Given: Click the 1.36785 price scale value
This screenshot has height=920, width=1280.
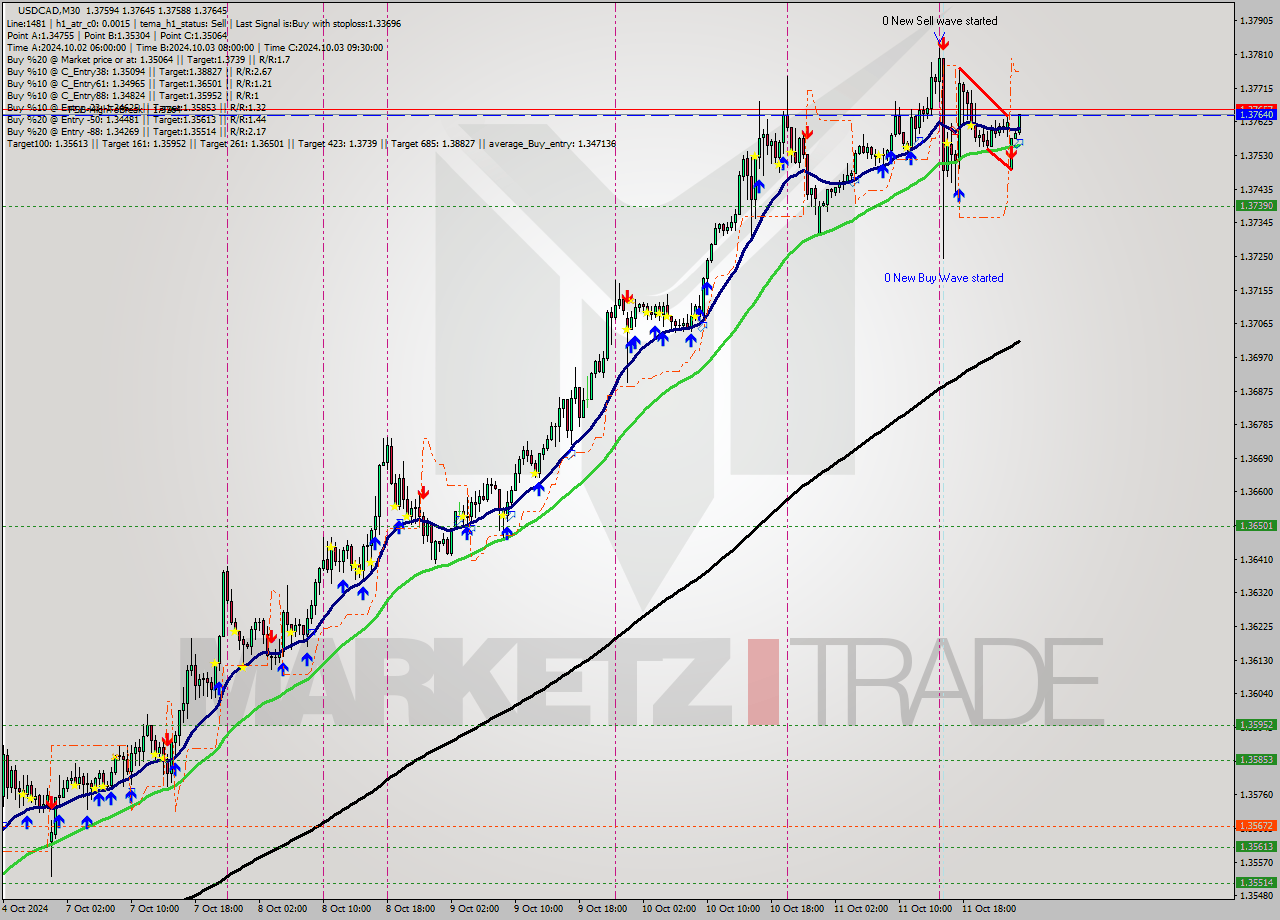Looking at the screenshot, I should (1256, 424).
